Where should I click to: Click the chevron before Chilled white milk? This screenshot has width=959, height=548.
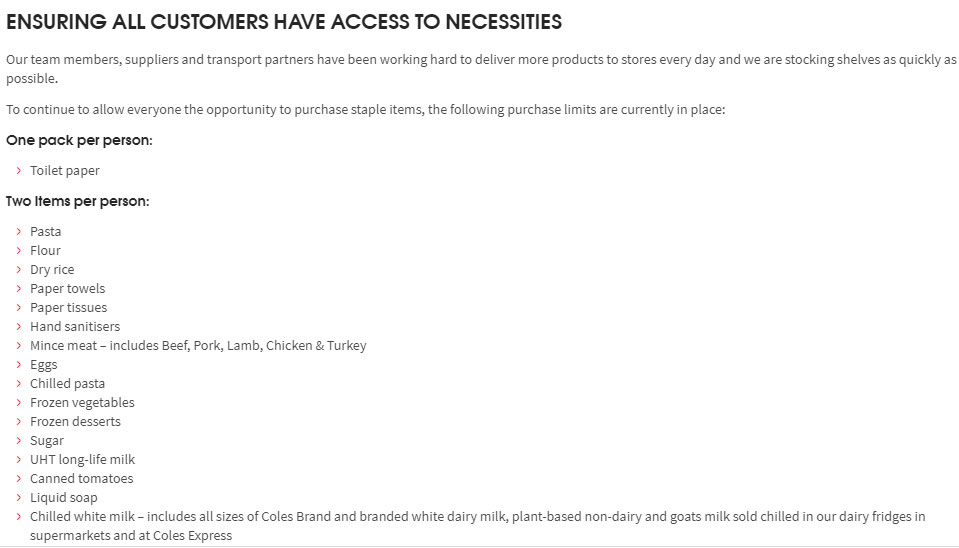[x=18, y=516]
